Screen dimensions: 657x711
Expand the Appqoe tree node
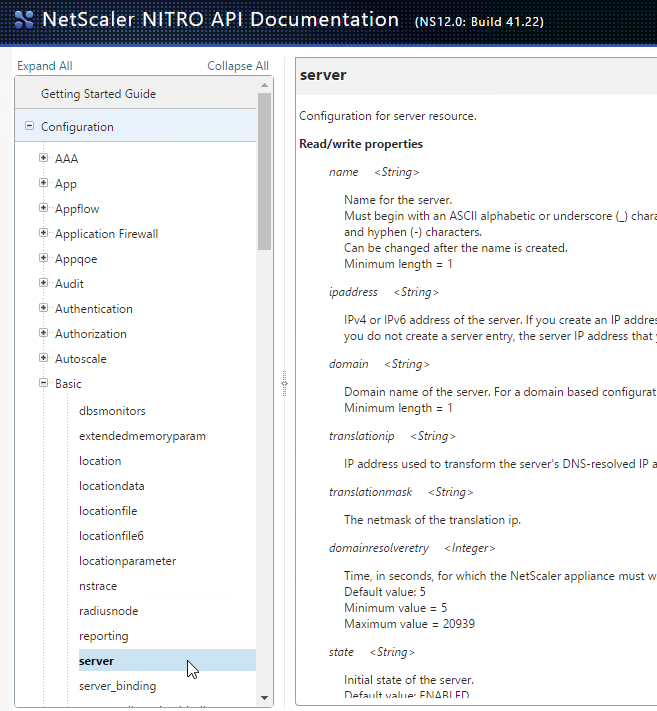coord(44,258)
